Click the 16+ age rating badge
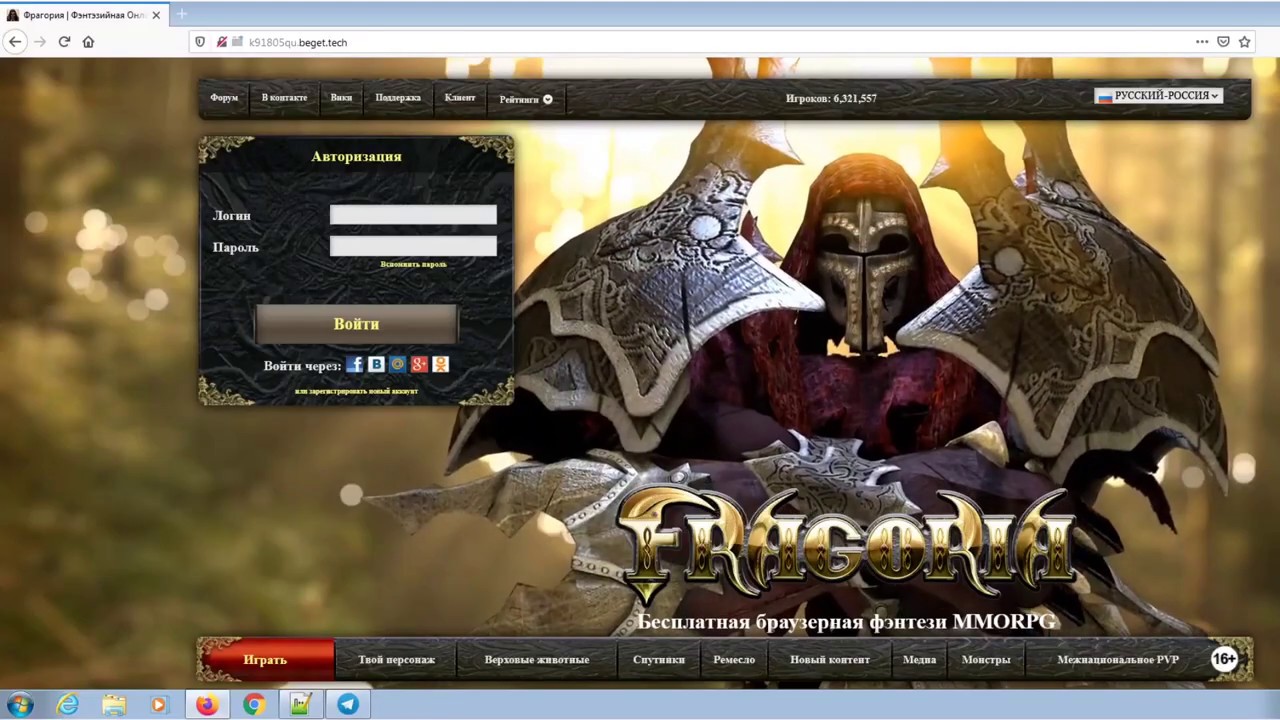Image resolution: width=1280 pixels, height=720 pixels. (x=1224, y=658)
